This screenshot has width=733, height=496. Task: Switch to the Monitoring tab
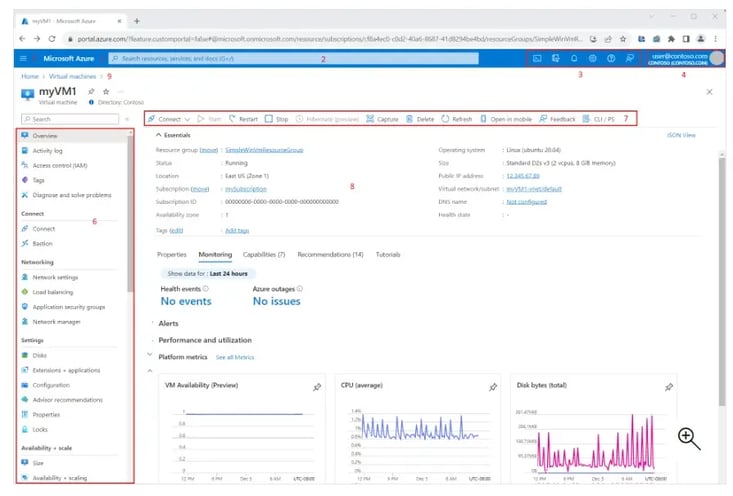coord(215,255)
